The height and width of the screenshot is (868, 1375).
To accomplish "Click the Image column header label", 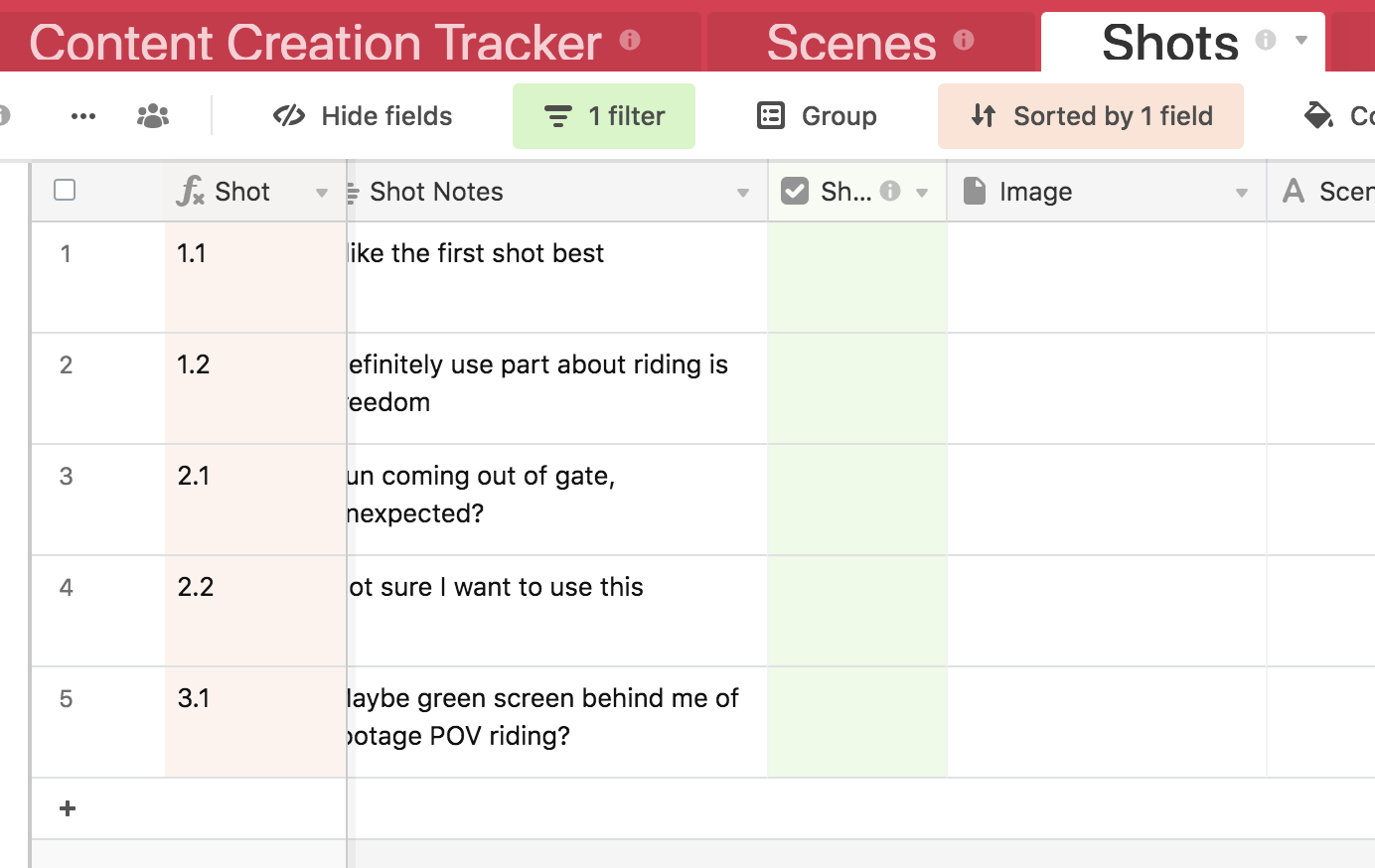I will point(1035,191).
